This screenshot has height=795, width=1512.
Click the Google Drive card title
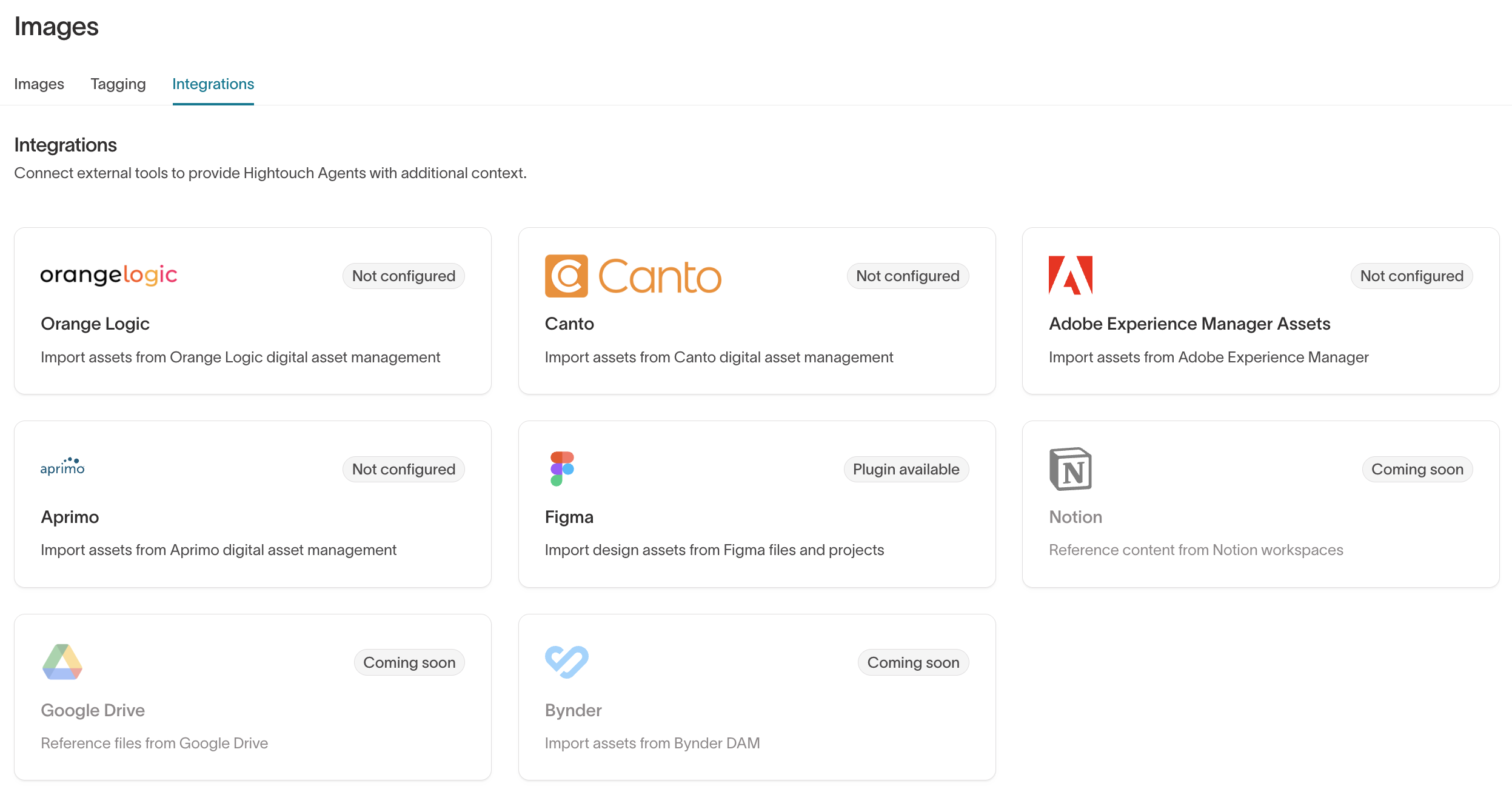coord(93,710)
